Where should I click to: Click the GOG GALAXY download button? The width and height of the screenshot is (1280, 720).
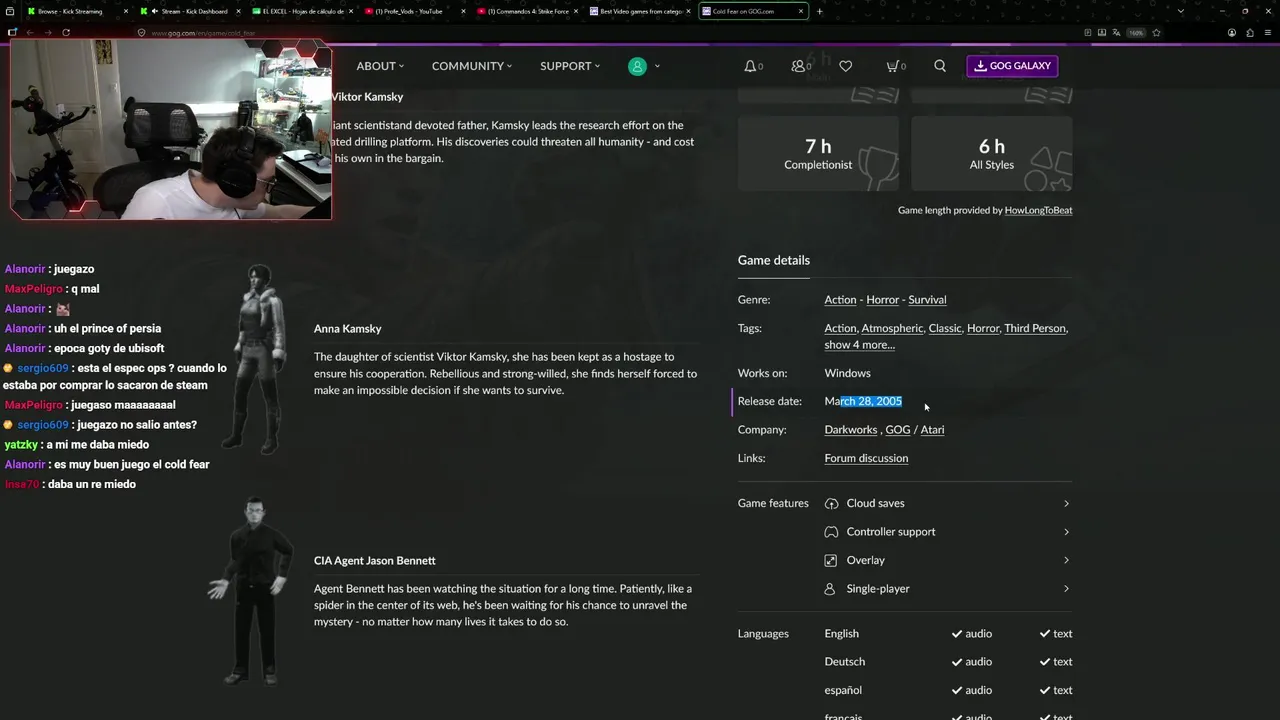coord(1012,66)
